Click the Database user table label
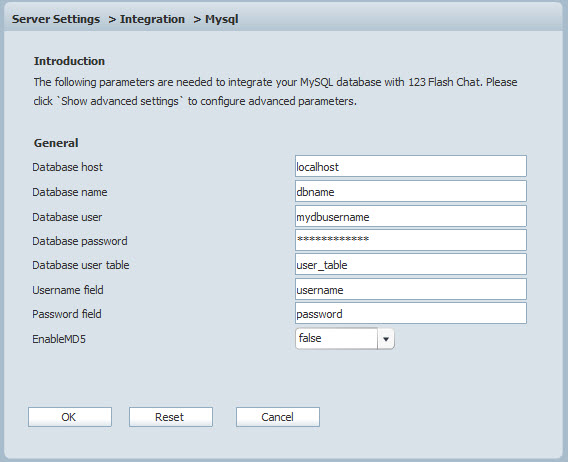This screenshot has width=568, height=462. 81,265
